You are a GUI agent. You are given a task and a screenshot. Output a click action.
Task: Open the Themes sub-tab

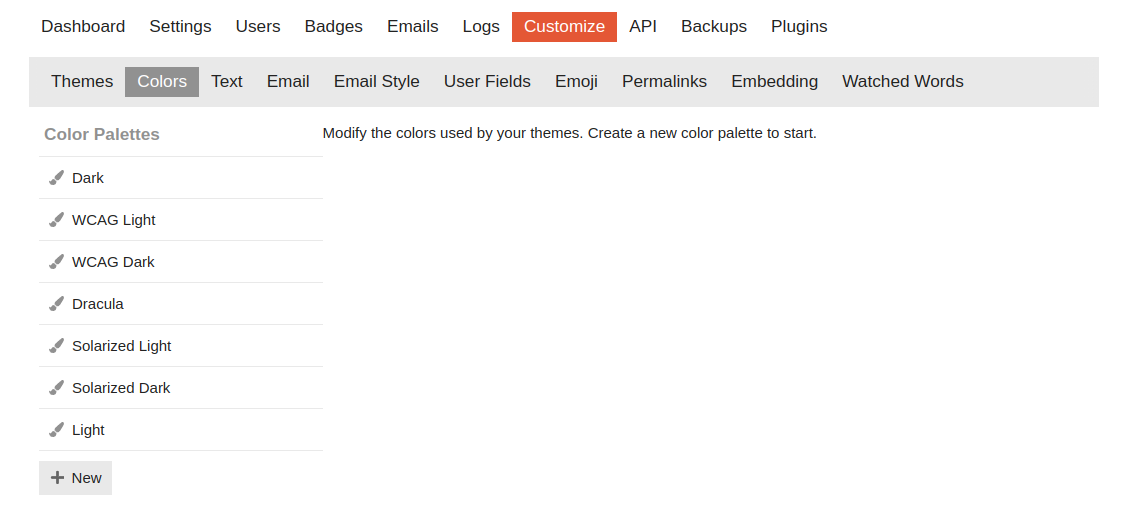pyautogui.click(x=82, y=82)
